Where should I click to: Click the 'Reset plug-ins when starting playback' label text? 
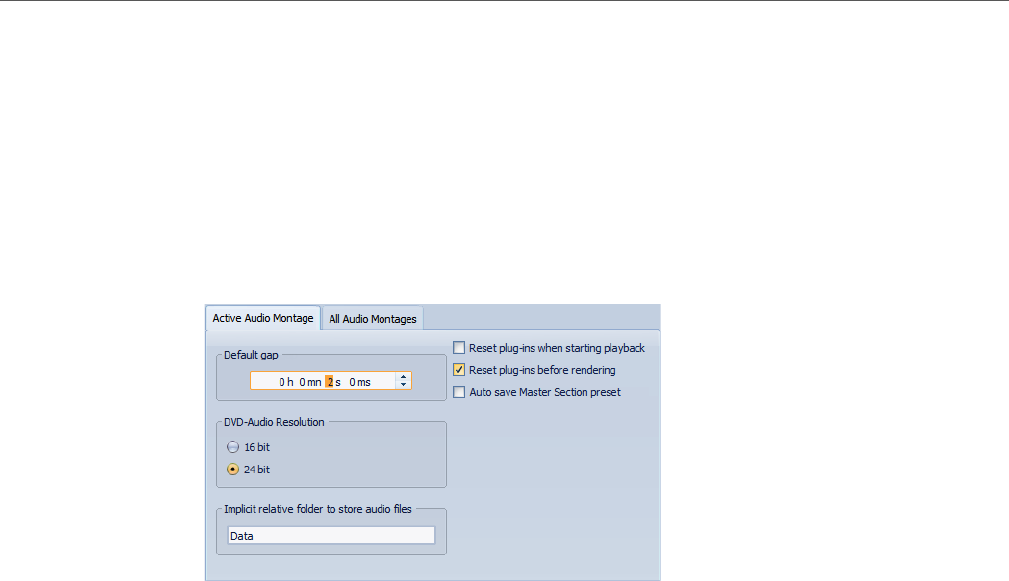coord(557,348)
